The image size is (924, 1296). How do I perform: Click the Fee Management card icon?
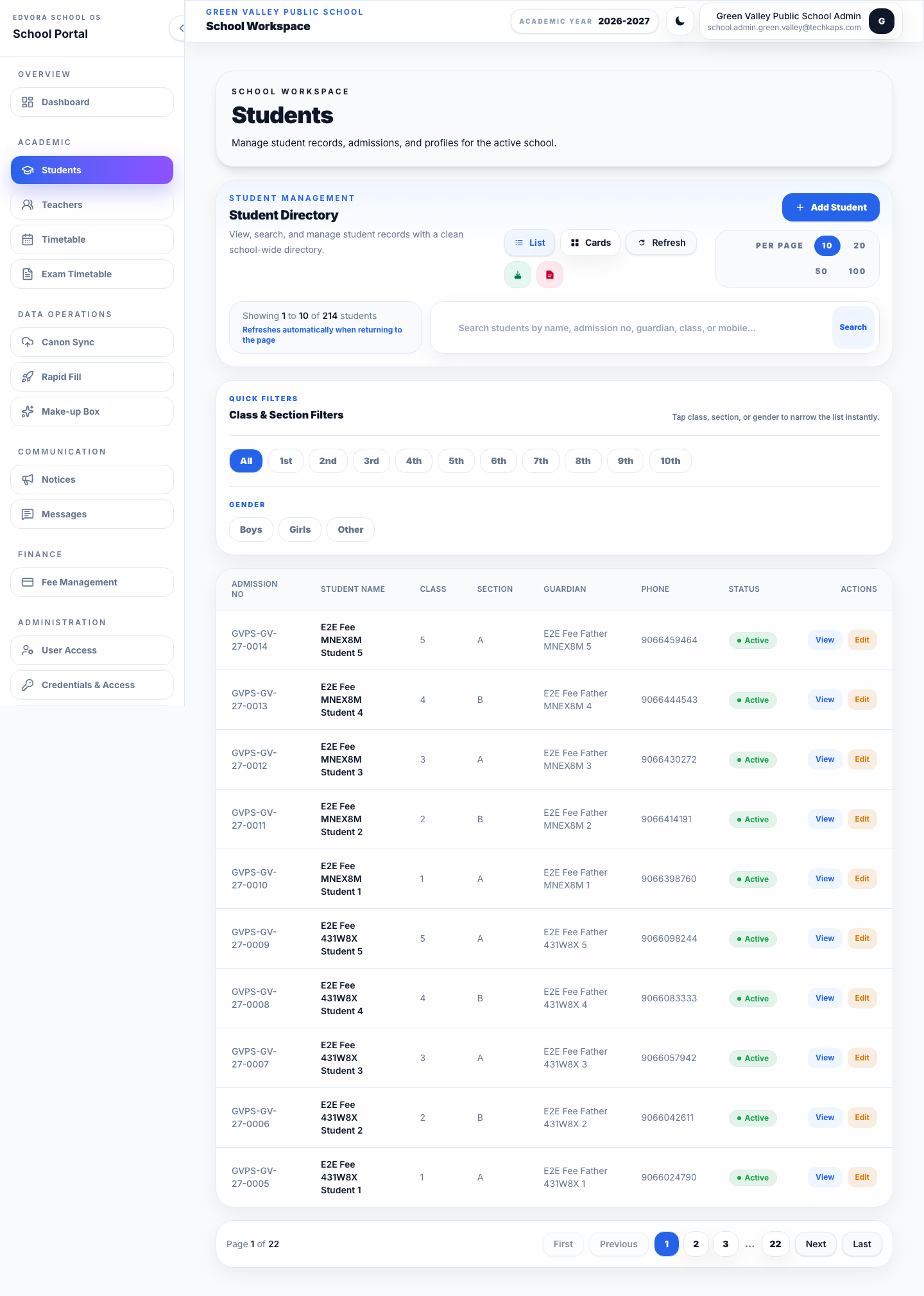pyautogui.click(x=28, y=582)
